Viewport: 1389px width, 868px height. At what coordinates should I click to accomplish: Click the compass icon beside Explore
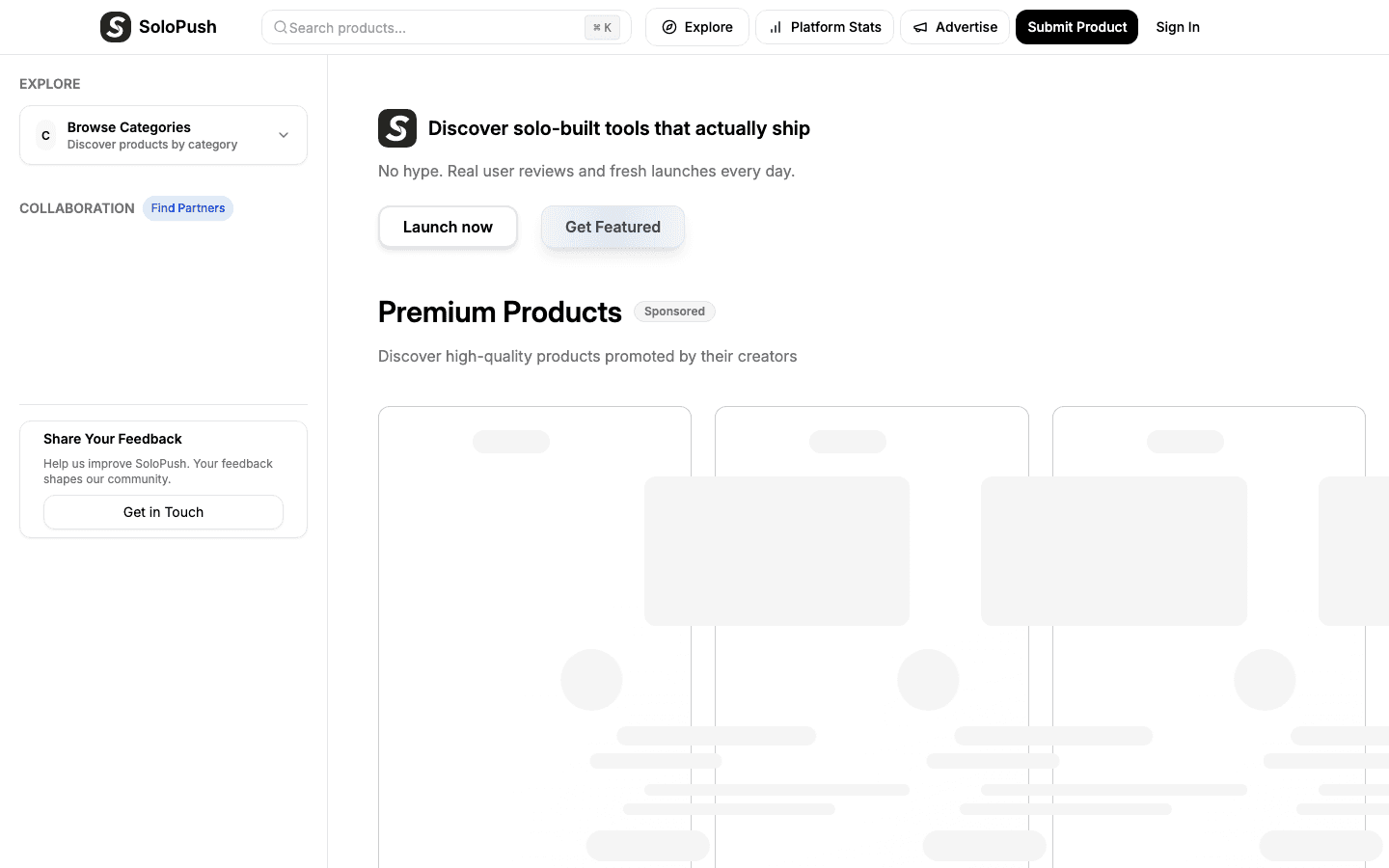point(669,27)
